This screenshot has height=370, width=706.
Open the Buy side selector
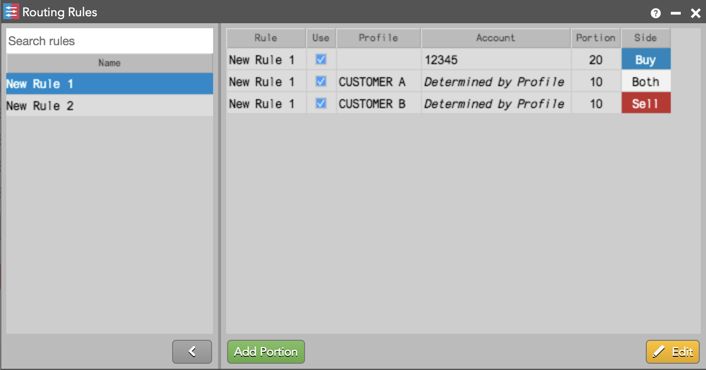[x=646, y=59]
